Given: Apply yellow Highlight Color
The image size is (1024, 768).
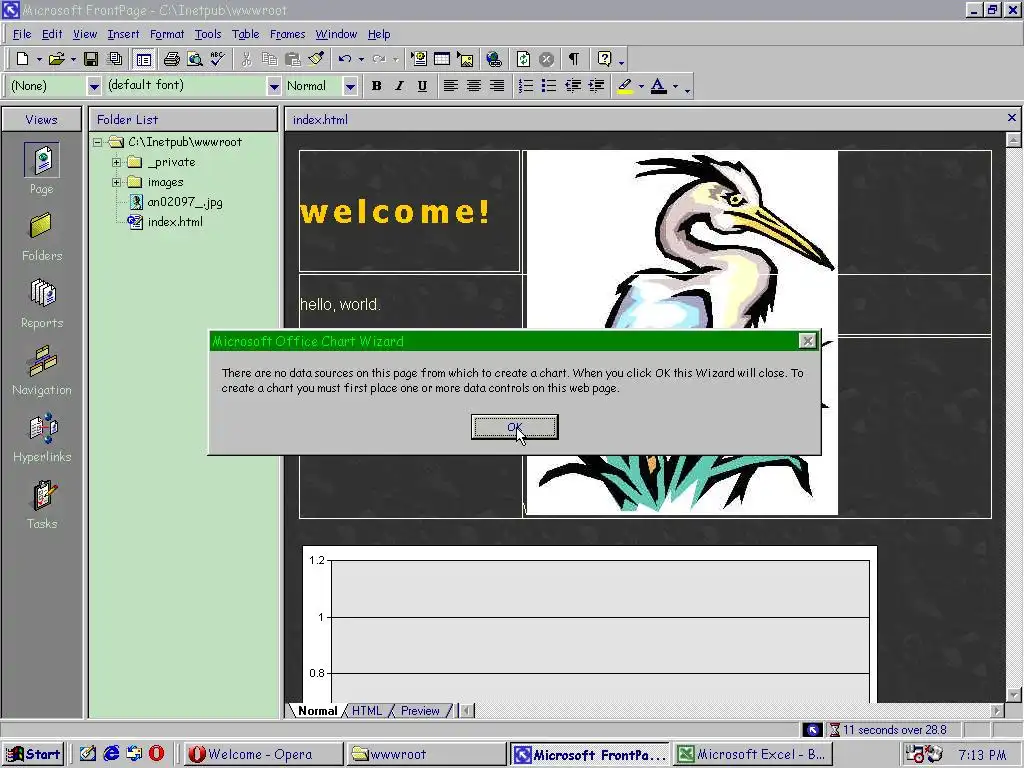Looking at the screenshot, I should point(625,86).
